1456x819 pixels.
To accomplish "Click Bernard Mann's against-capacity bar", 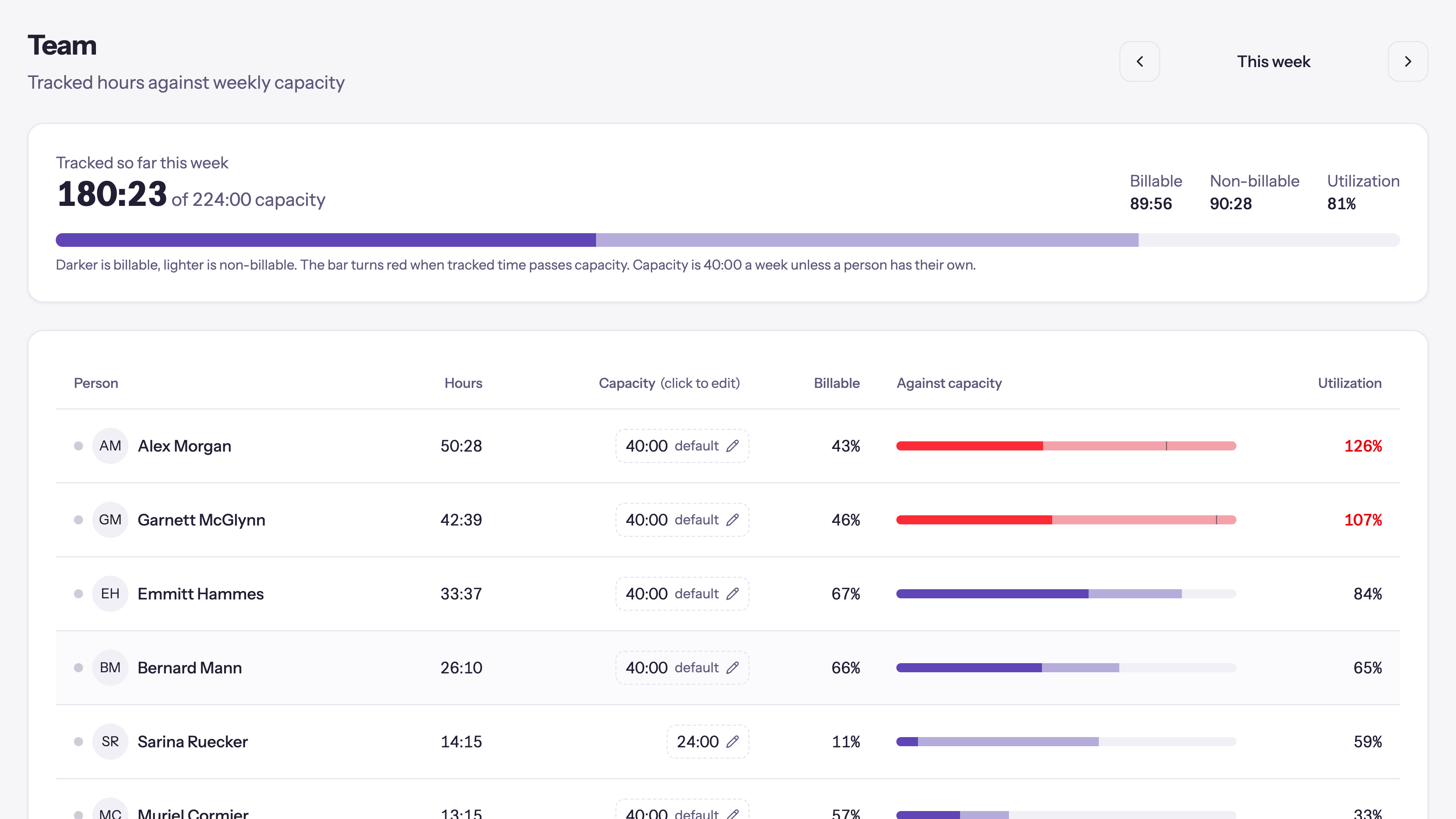I will pyautogui.click(x=1066, y=668).
